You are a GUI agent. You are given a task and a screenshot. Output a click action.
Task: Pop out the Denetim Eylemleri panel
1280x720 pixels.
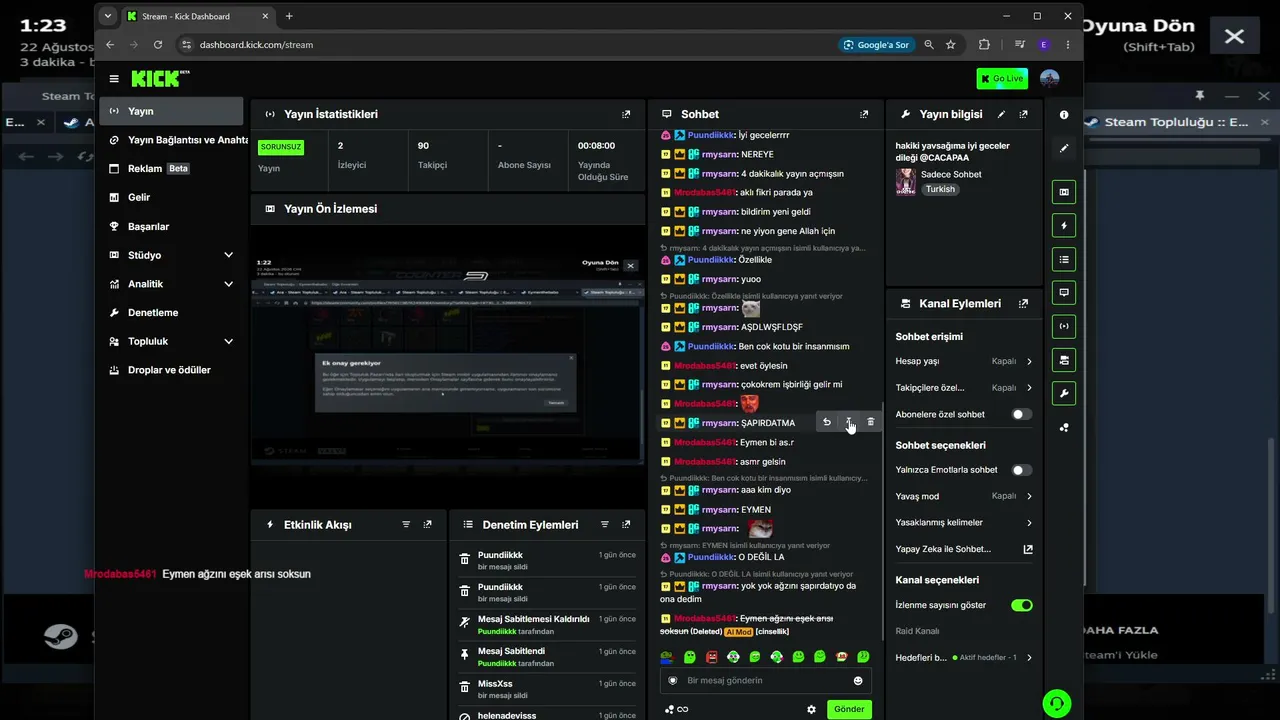626,525
